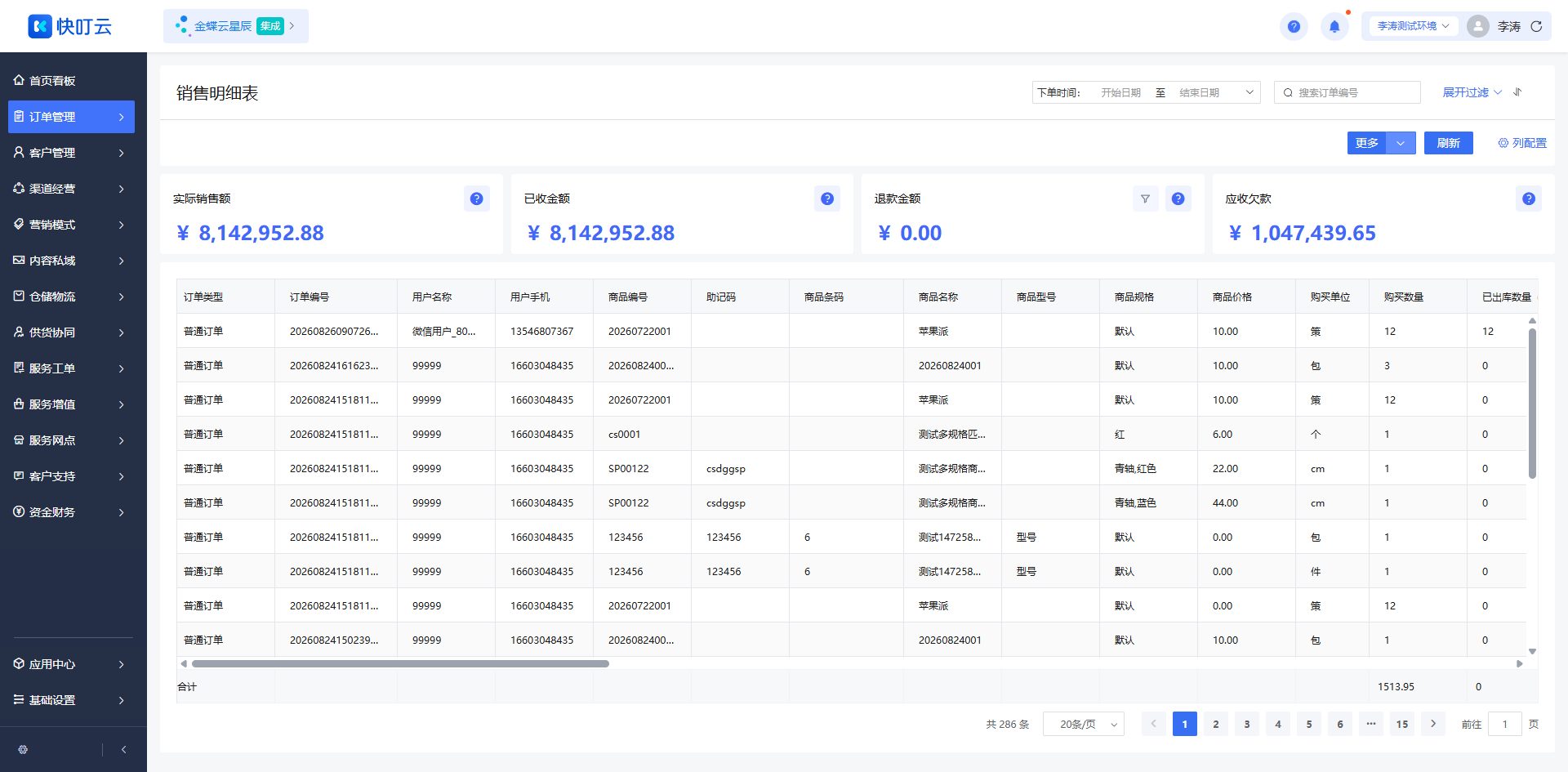Viewport: 1568px width, 772px height.
Task: Click the 购买数量 column header
Action: [x=1418, y=297]
